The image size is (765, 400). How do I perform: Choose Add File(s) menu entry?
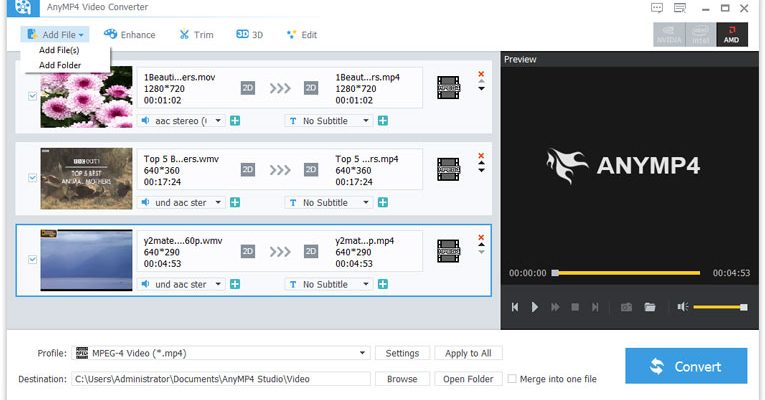59,50
